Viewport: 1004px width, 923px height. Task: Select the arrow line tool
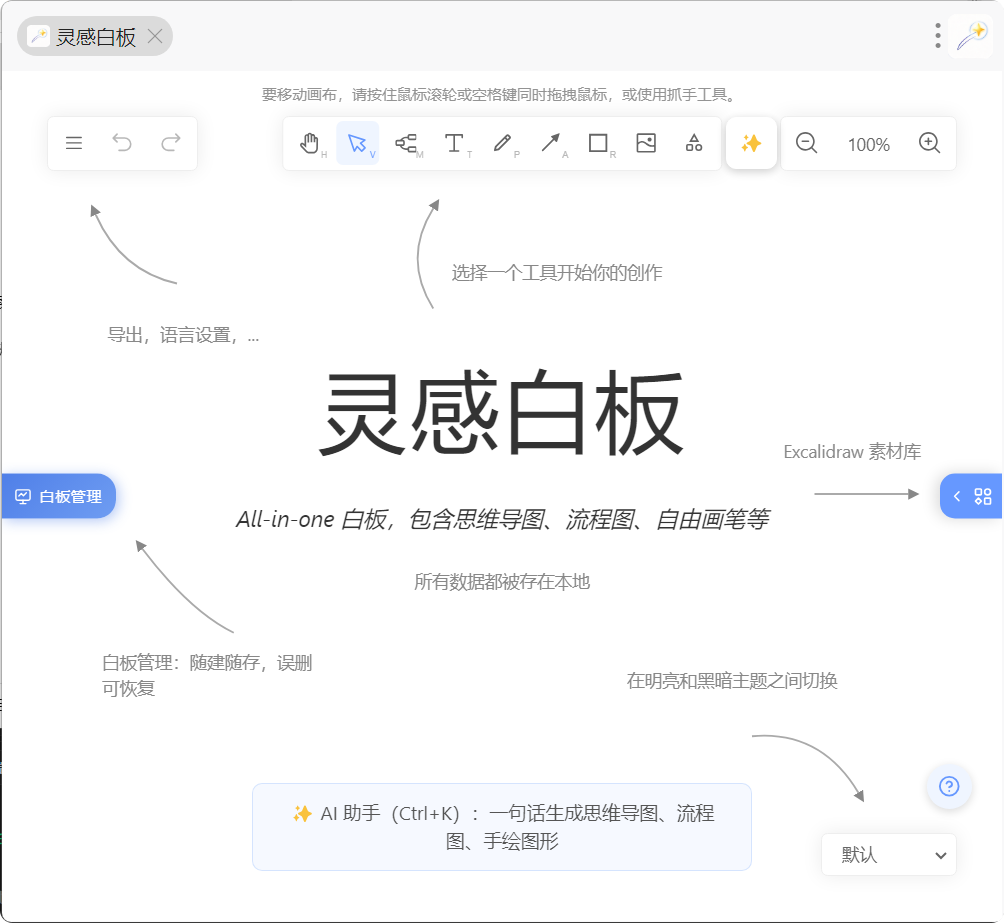(551, 143)
